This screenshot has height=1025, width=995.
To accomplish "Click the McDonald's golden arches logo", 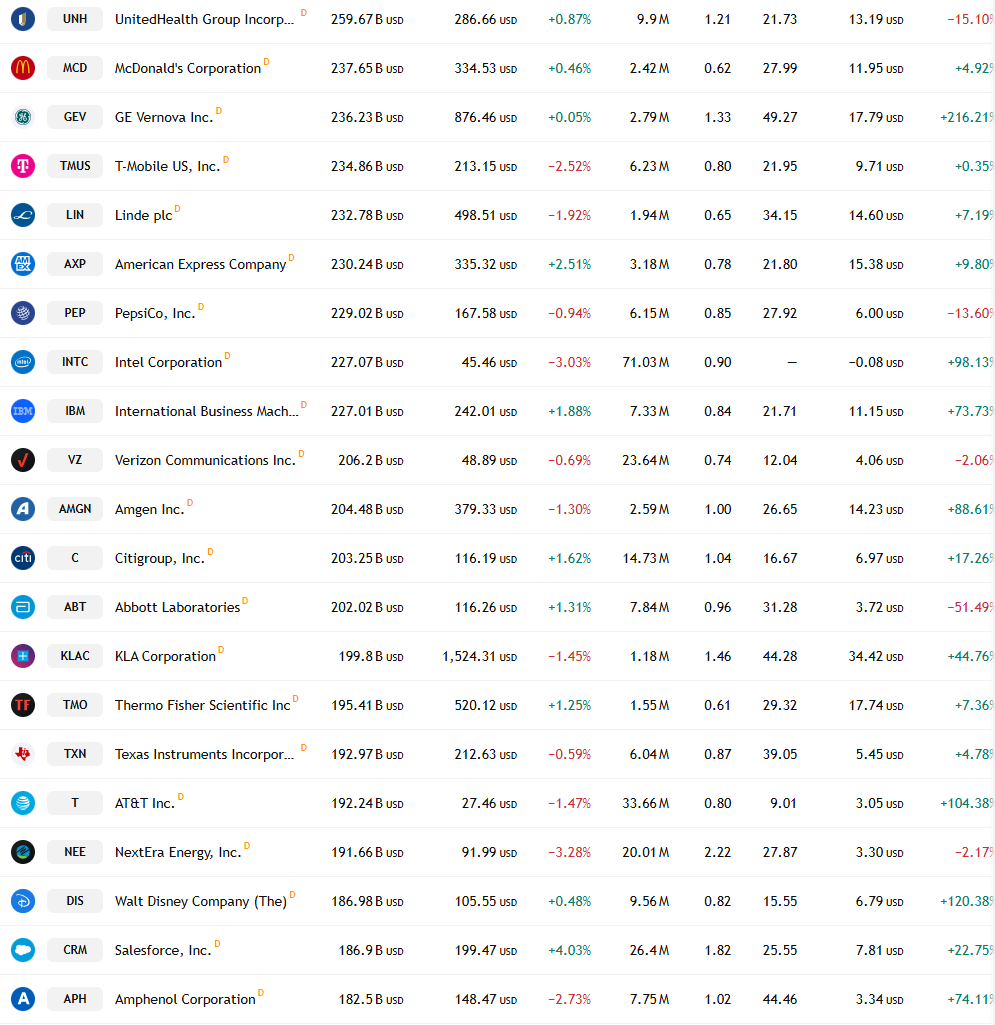I will coord(23,68).
